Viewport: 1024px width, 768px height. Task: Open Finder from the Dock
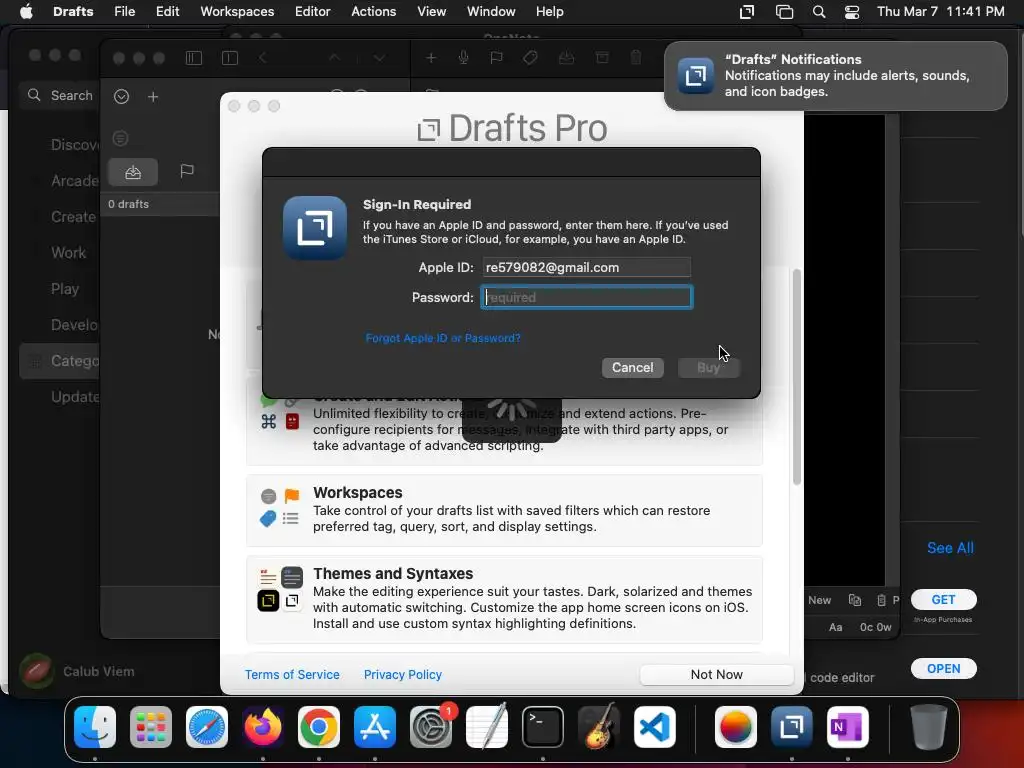(95, 727)
